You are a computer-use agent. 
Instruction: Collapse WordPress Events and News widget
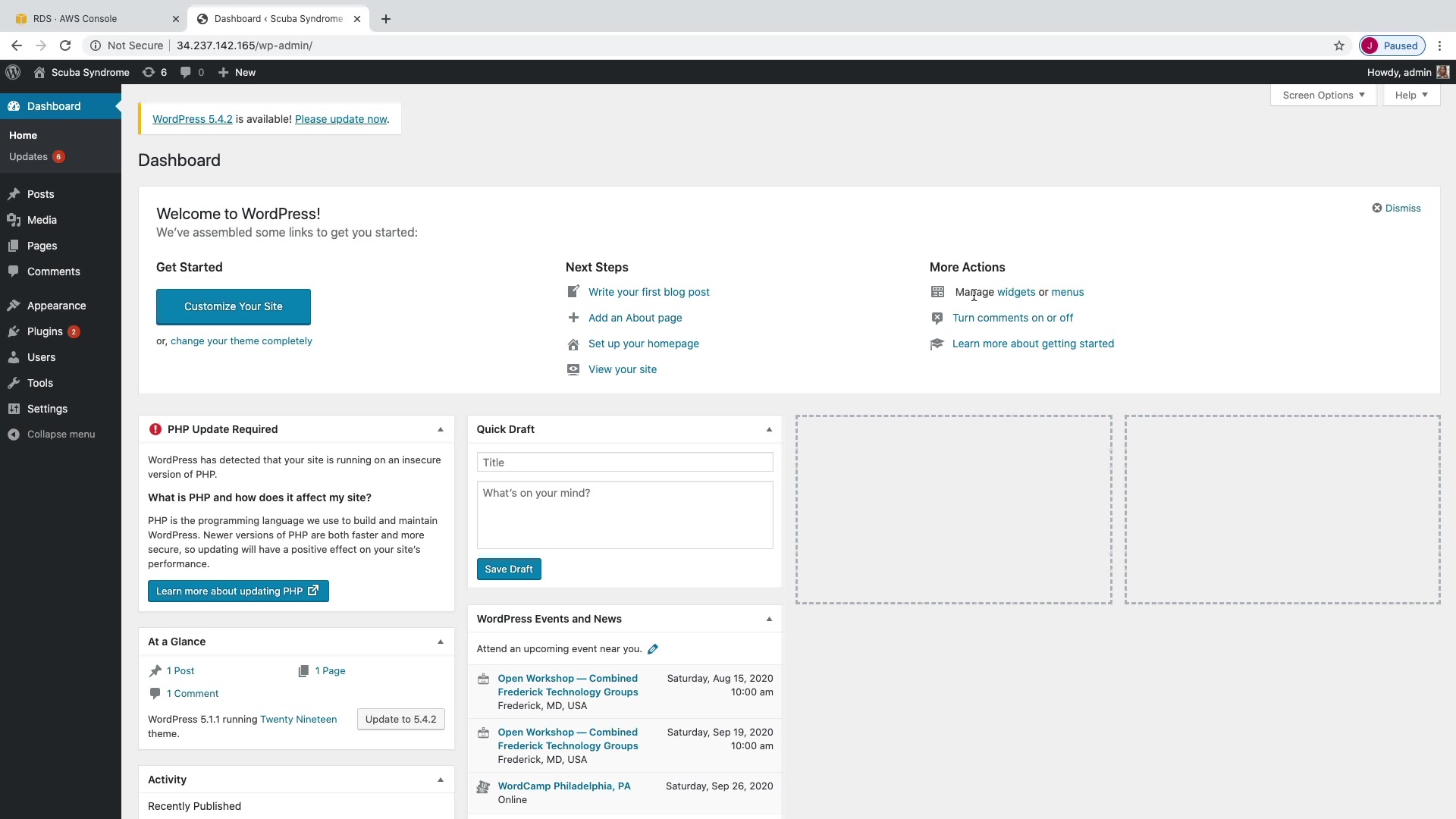(769, 619)
